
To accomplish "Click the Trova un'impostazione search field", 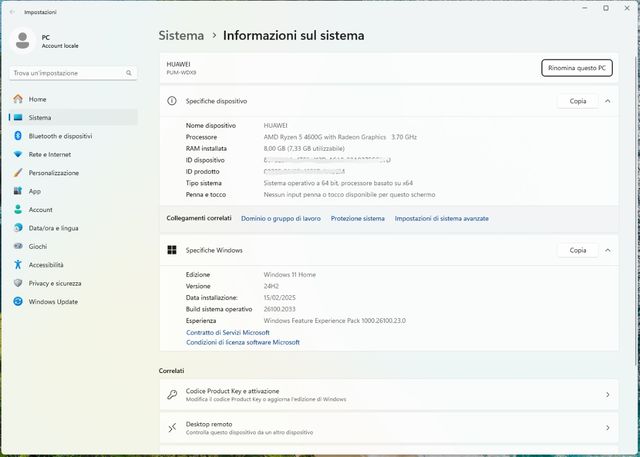I will 69,73.
